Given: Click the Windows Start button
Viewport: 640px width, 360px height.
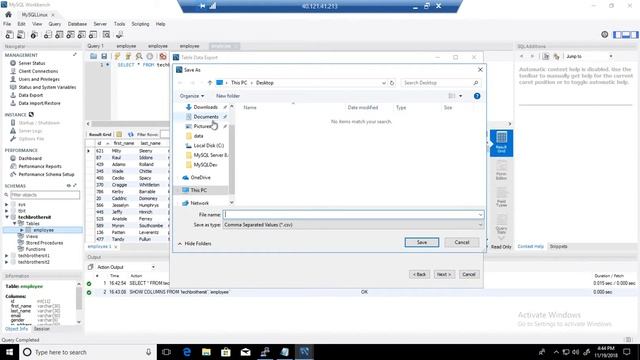Looking at the screenshot, I should coord(9,352).
